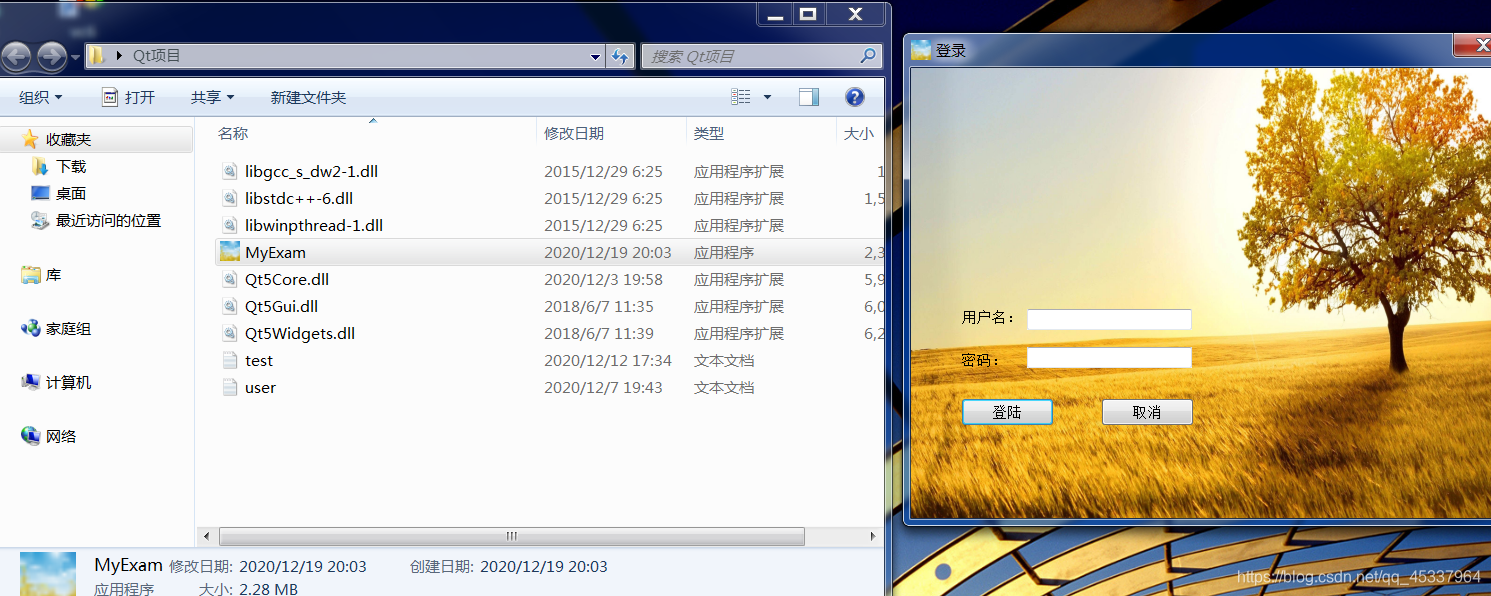Click the 文本文档 type of user file
The image size is (1491, 596).
pyautogui.click(x=724, y=388)
